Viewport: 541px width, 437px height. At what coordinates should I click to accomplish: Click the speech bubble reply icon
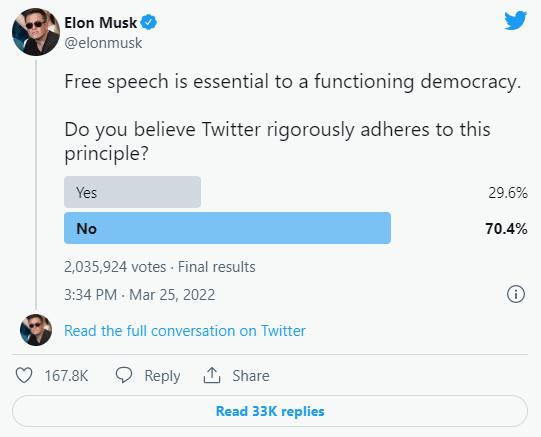point(124,375)
